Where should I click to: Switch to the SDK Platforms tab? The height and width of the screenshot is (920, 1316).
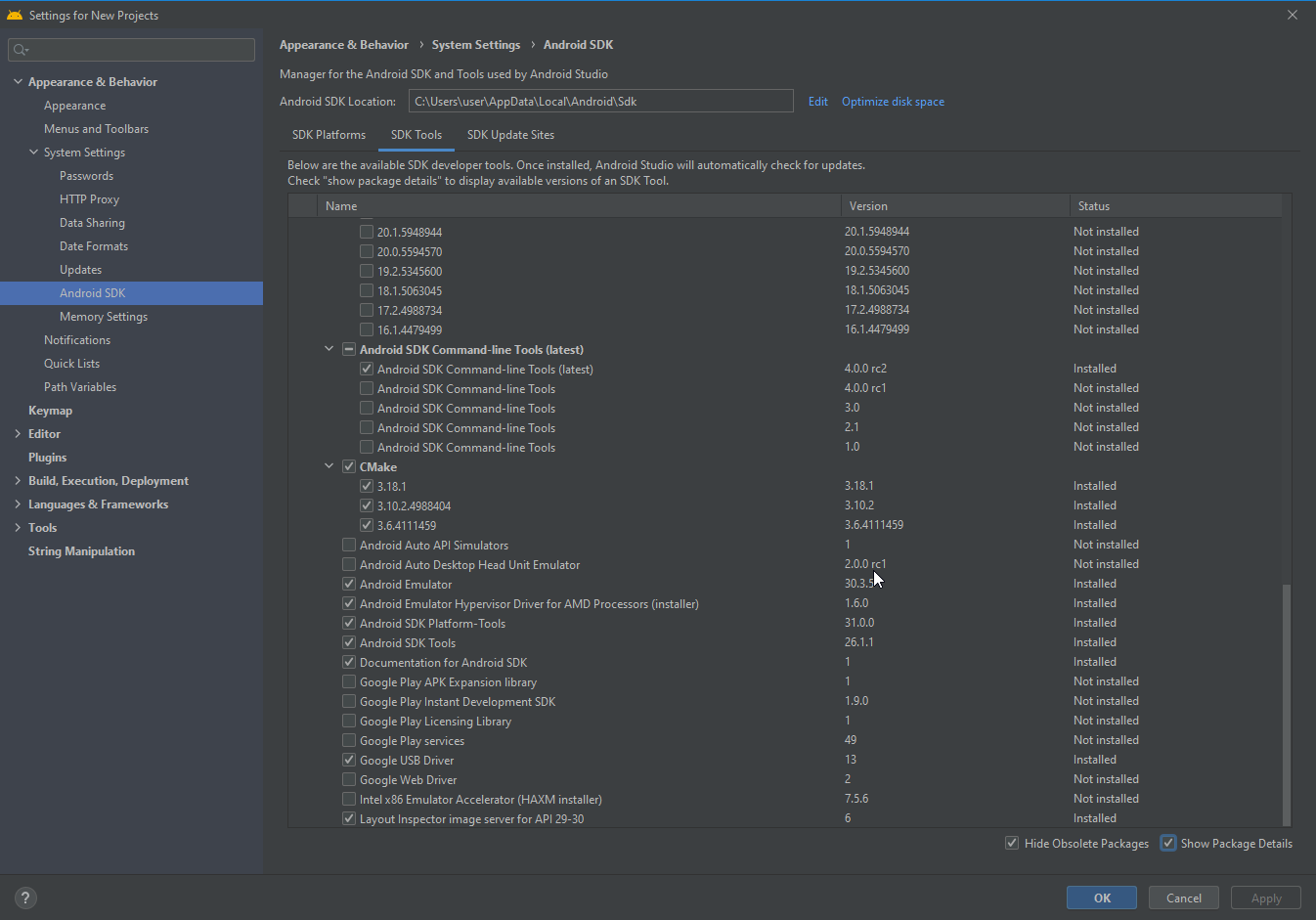[x=329, y=135]
